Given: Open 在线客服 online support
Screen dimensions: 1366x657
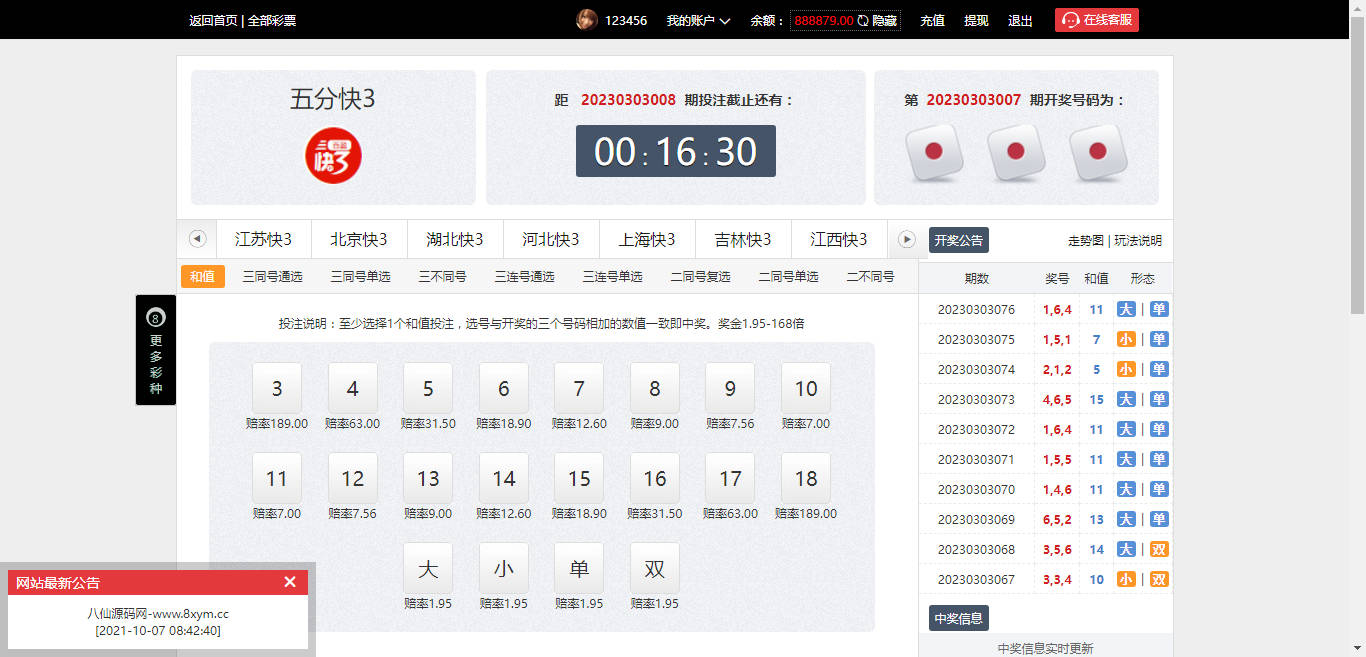Looking at the screenshot, I should [x=1096, y=20].
